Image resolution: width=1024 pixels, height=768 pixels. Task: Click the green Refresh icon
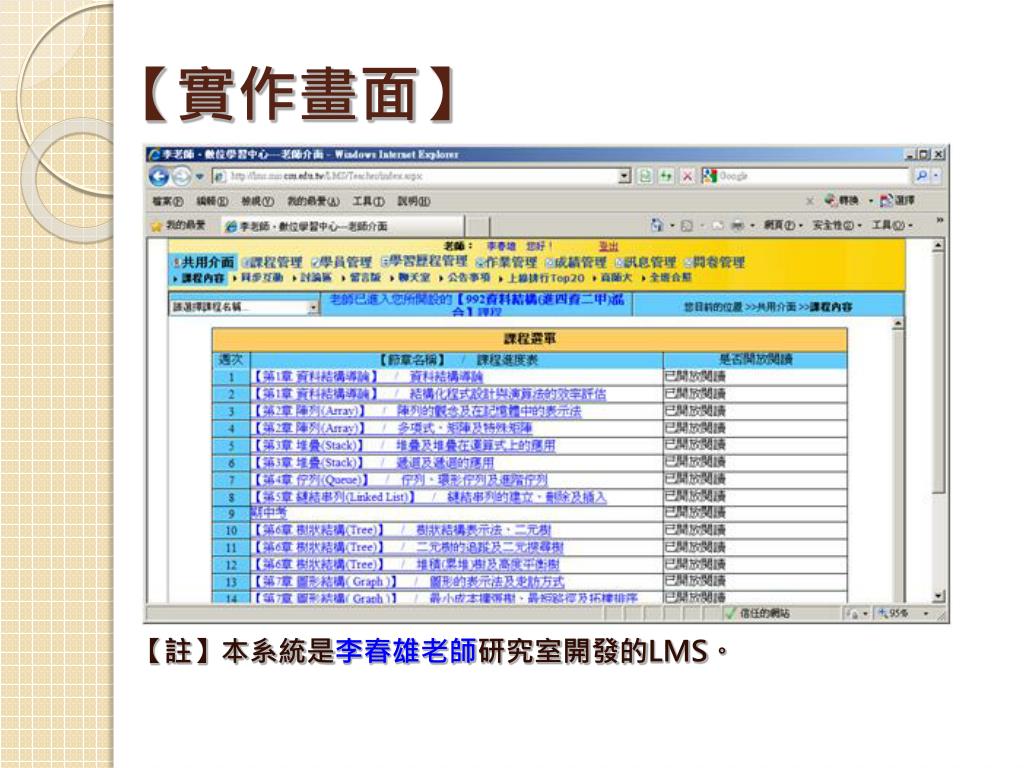click(665, 176)
